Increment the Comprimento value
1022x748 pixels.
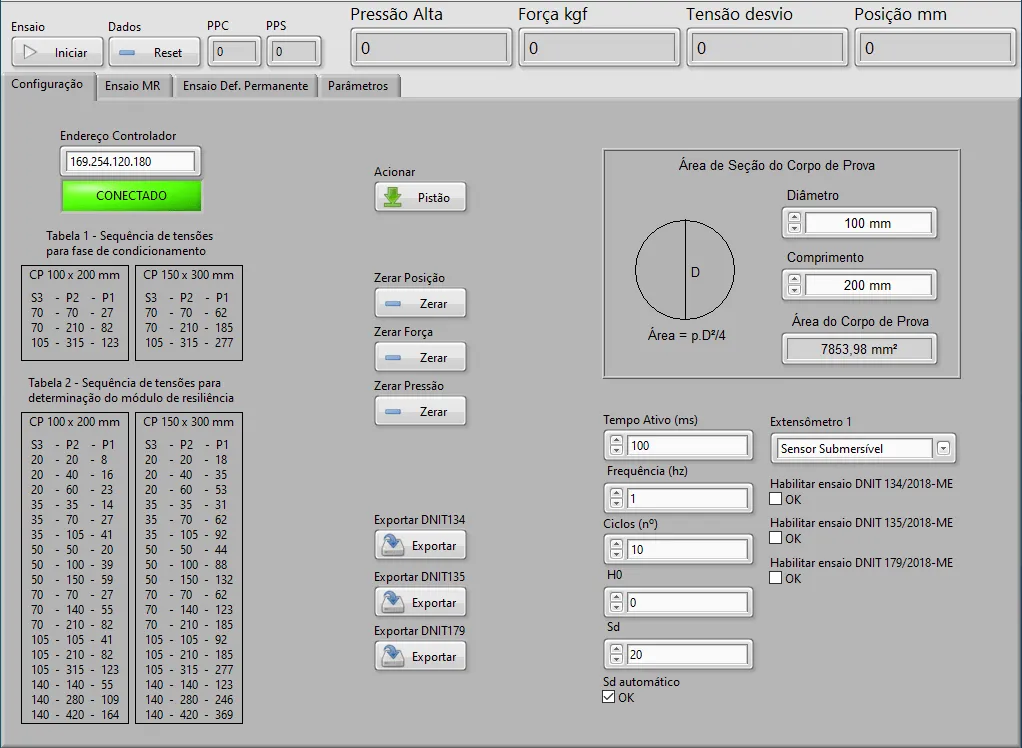click(x=794, y=280)
